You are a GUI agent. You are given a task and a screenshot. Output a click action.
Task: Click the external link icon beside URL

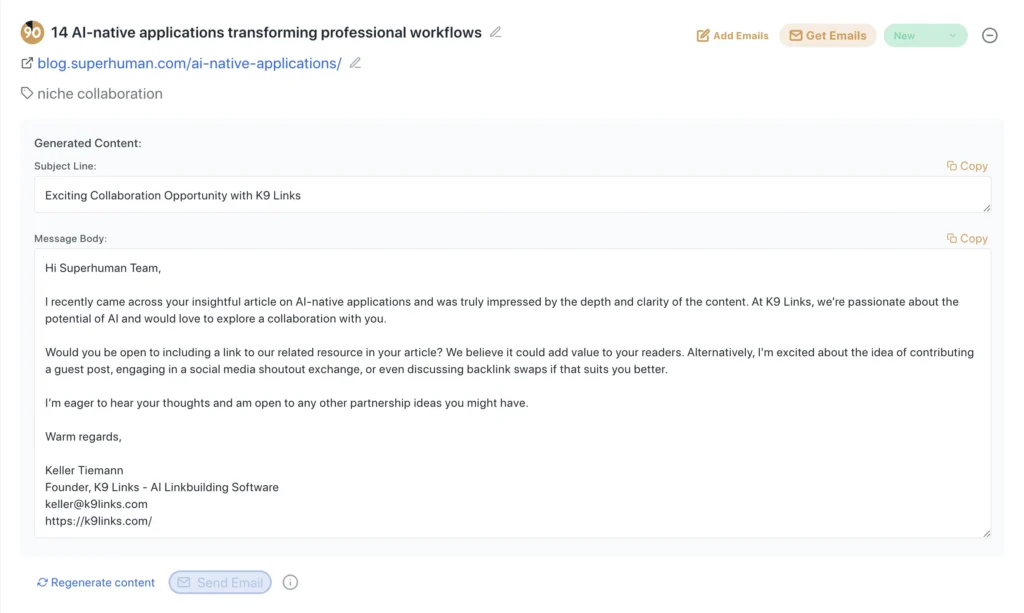point(27,63)
